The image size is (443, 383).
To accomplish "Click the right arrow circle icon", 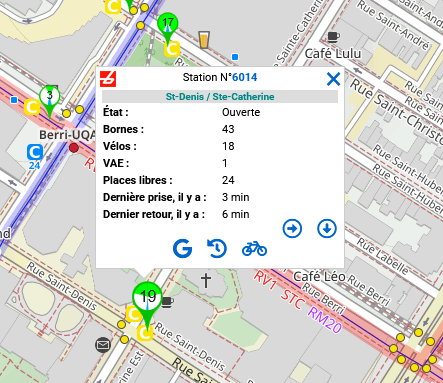I will [292, 229].
